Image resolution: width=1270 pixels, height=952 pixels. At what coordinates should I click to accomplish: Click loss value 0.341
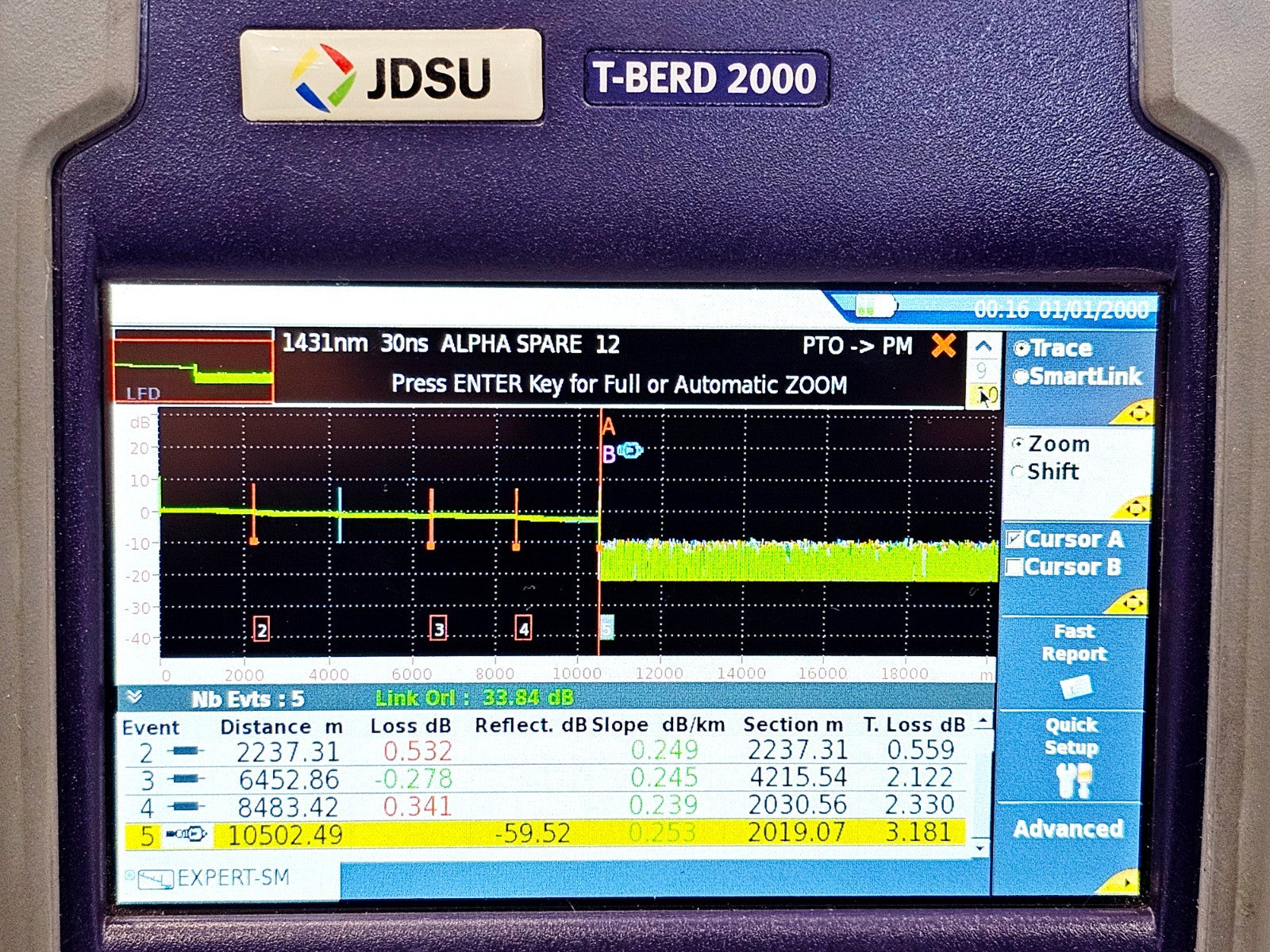click(418, 806)
